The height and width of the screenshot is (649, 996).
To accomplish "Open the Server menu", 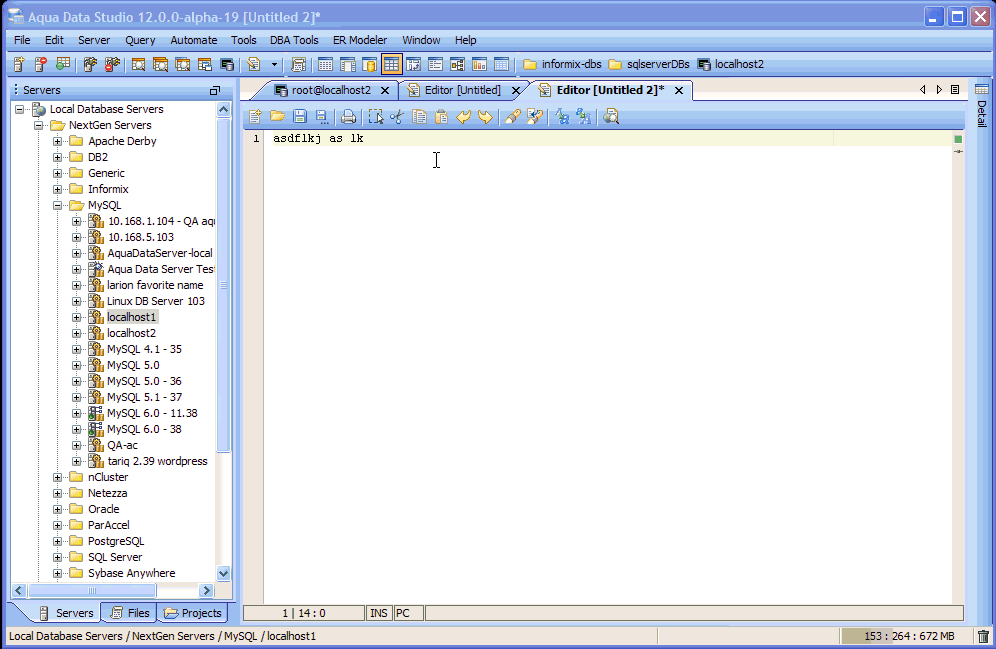I will click(x=94, y=40).
